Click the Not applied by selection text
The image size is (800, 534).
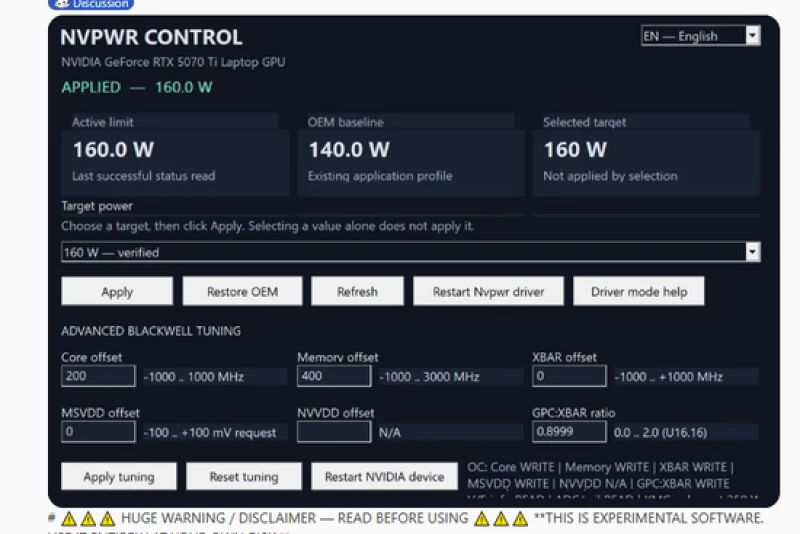coord(610,176)
